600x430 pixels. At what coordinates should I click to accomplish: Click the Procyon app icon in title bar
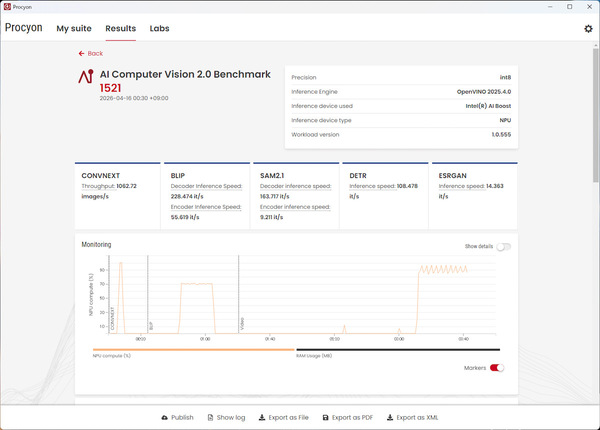[x=7, y=7]
